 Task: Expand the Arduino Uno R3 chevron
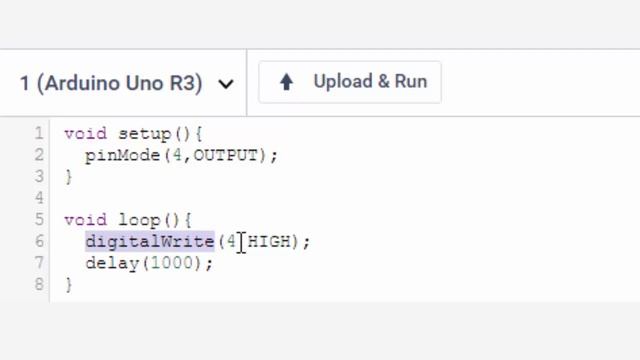click(226, 84)
